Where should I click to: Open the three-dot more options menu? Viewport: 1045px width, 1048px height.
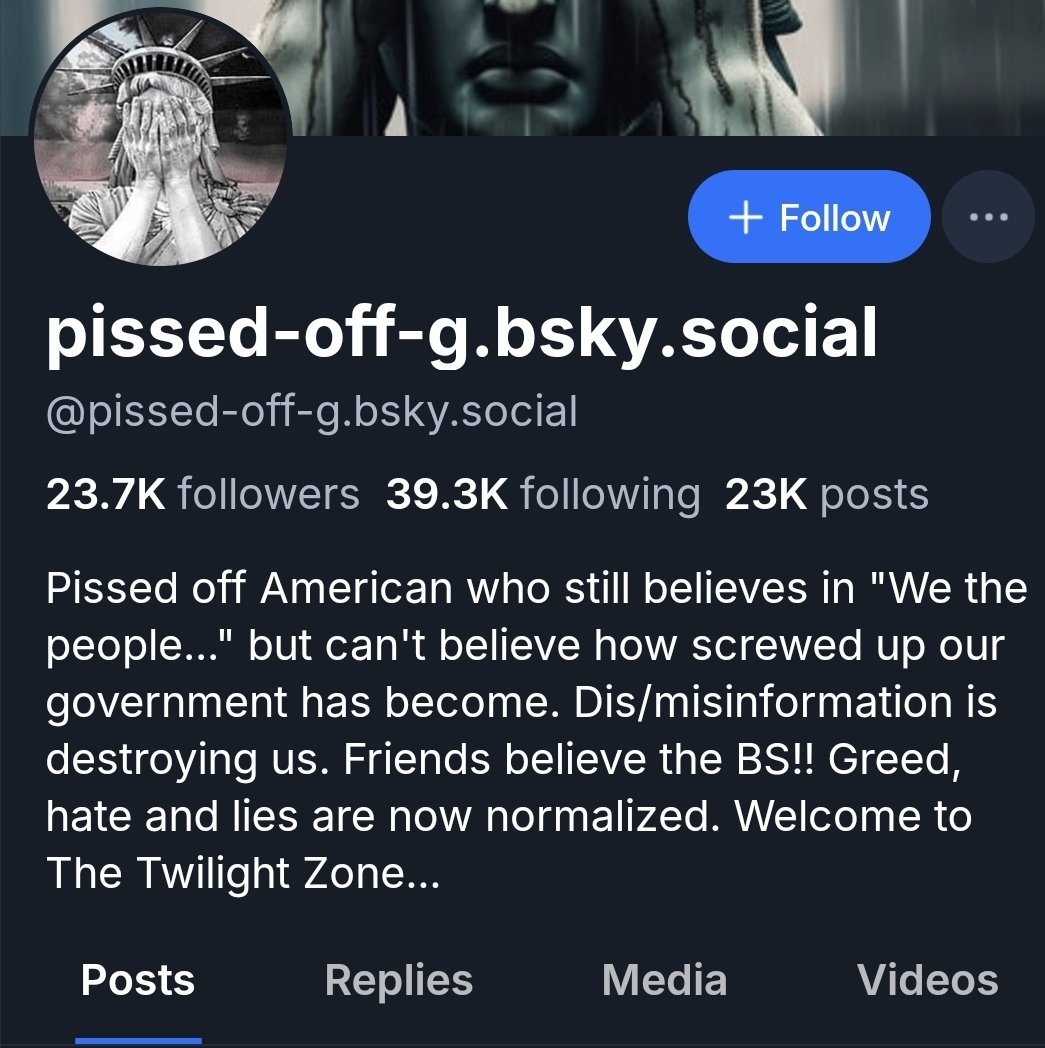tap(989, 217)
